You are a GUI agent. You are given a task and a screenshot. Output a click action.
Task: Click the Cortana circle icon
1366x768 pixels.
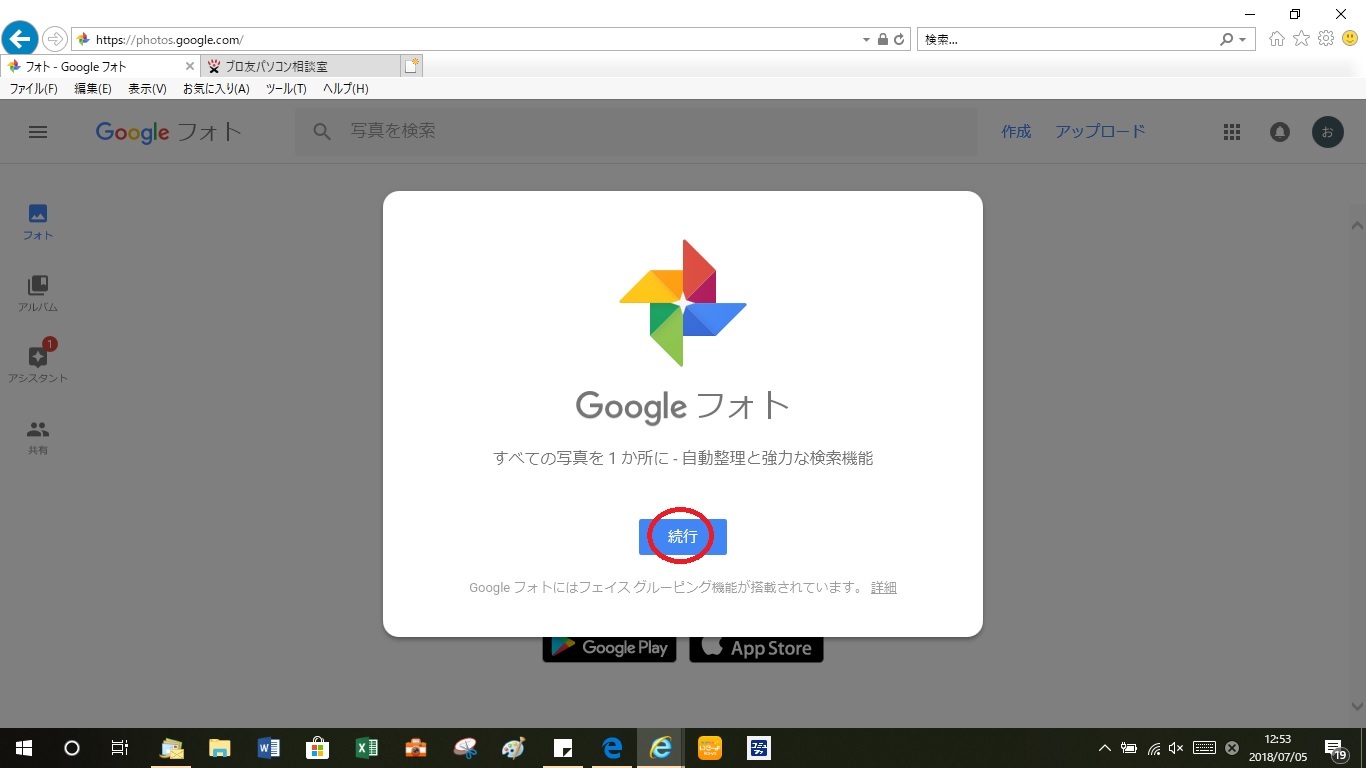(x=72, y=748)
